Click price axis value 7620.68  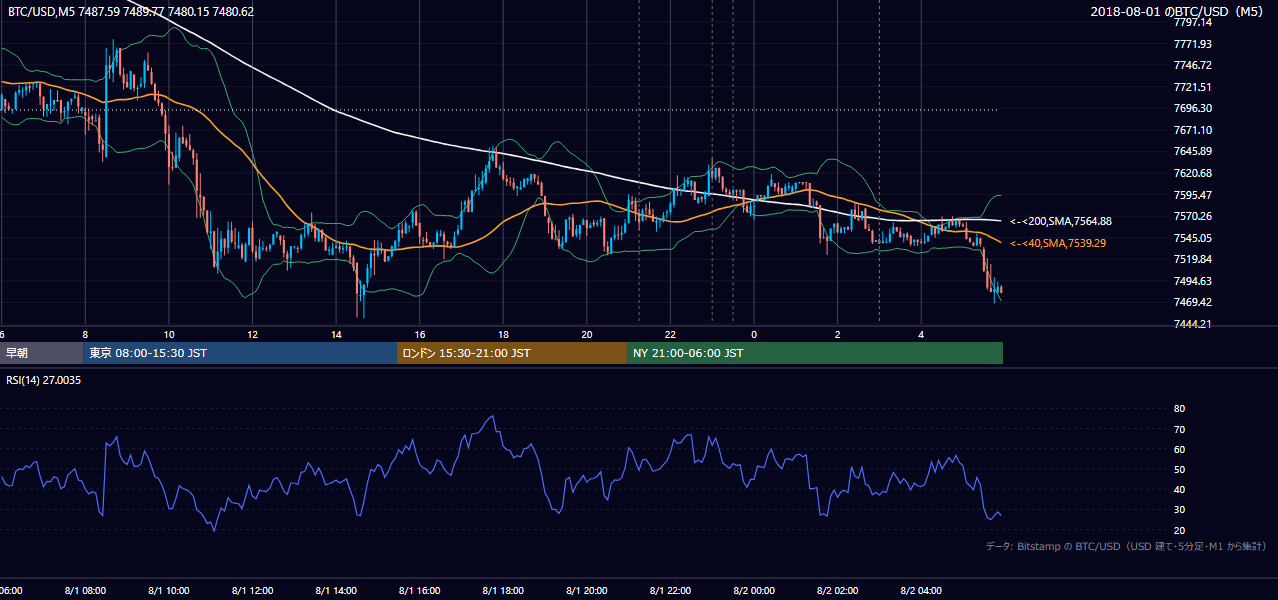[x=1193, y=173]
